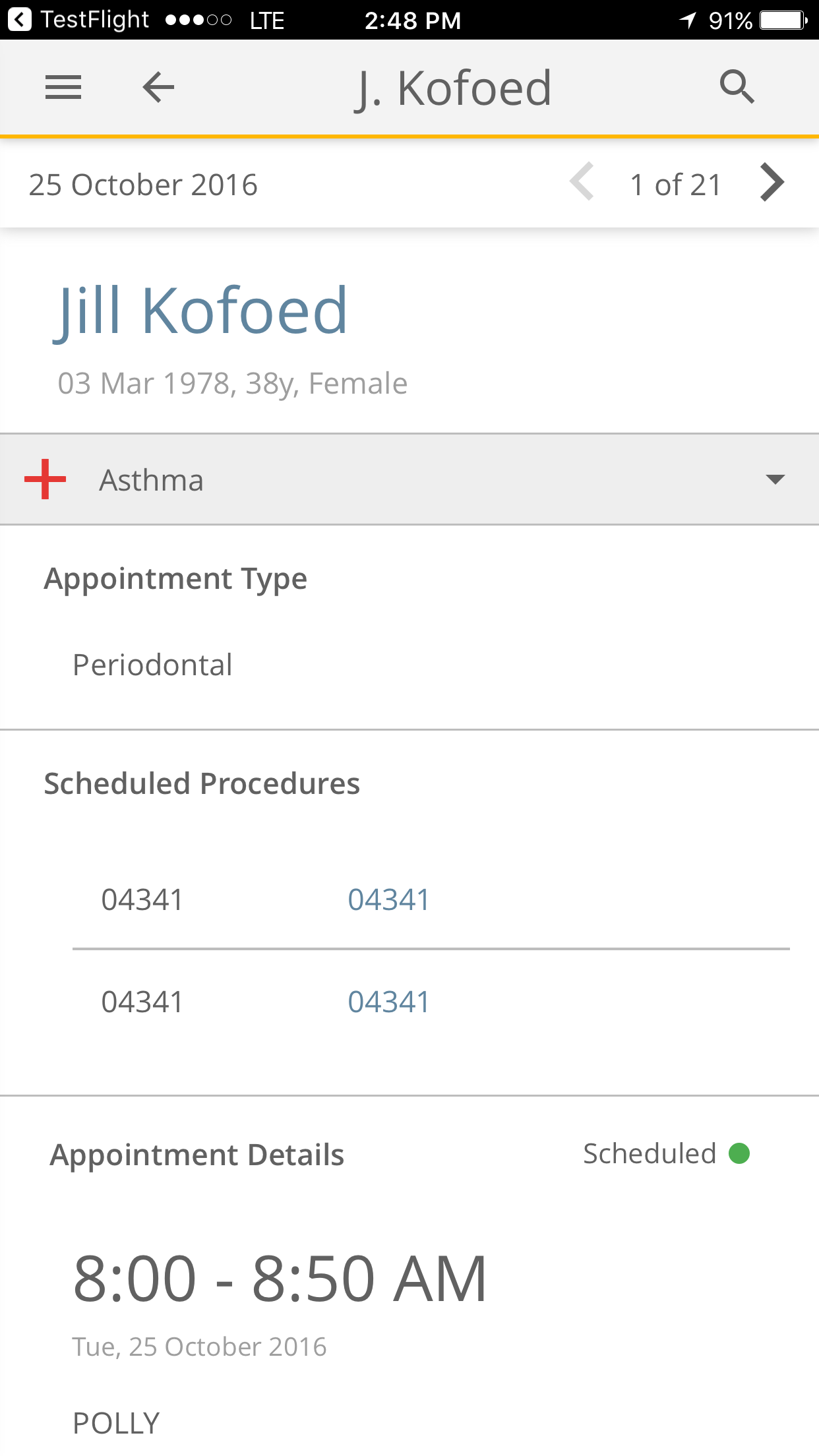
Task: Tap the 8:00 - 8:50 AM time
Action: point(280,1279)
